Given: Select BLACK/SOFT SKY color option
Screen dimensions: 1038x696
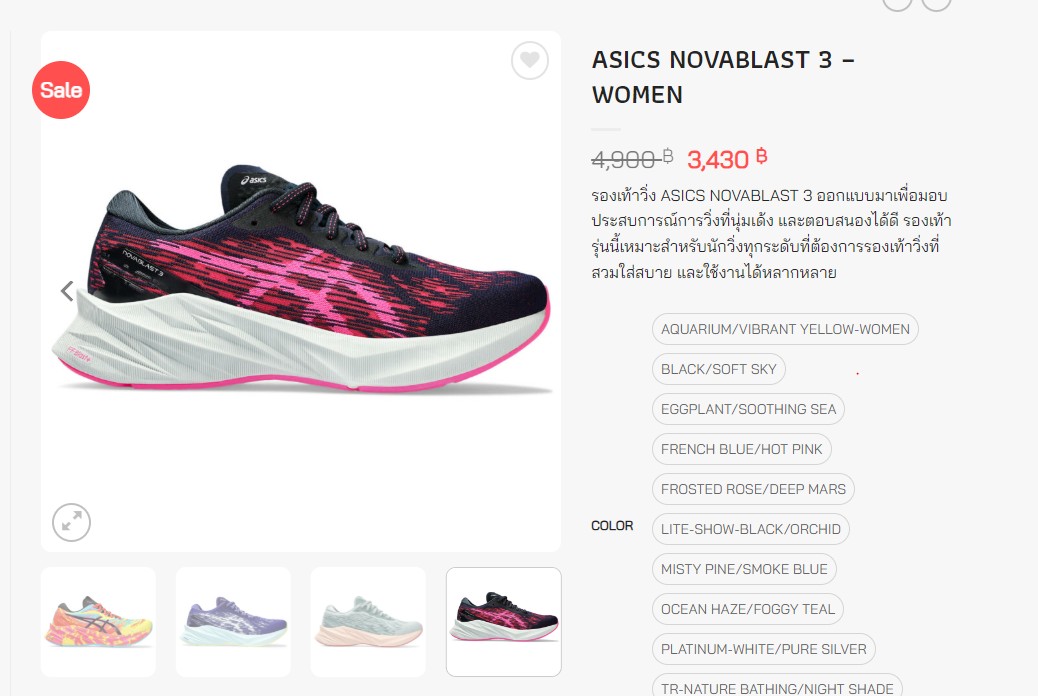Looking at the screenshot, I should (x=718, y=369).
